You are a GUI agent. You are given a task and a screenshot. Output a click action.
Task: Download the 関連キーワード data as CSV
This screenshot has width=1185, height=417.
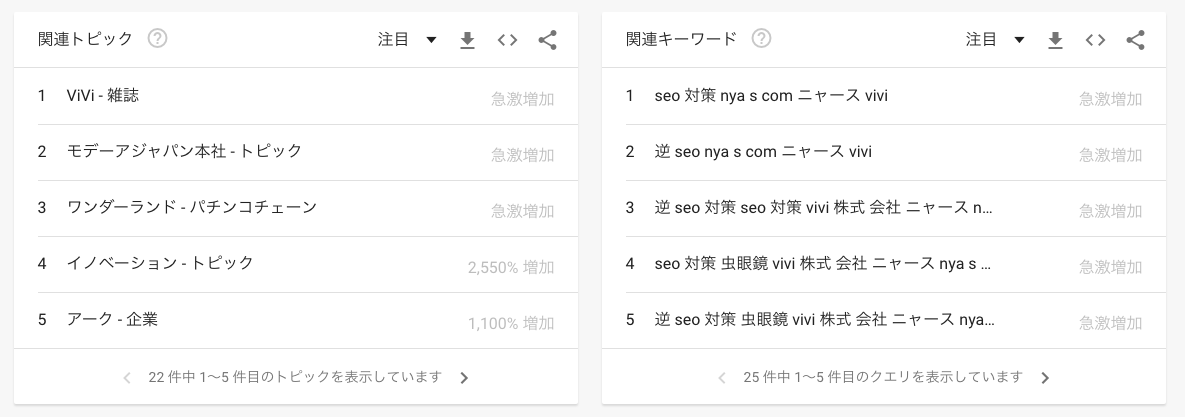[1056, 40]
